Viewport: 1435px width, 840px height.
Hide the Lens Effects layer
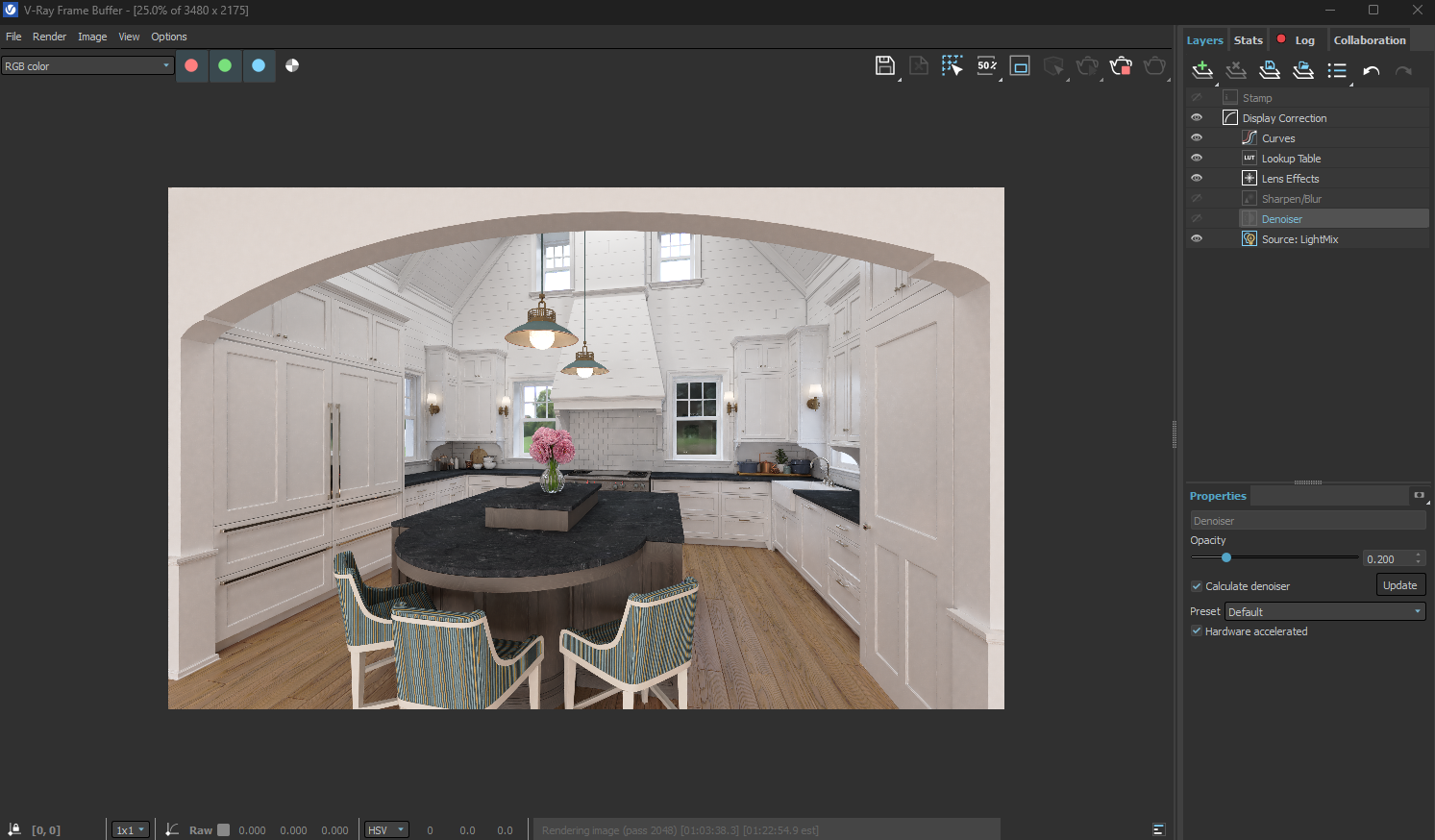tap(1197, 179)
